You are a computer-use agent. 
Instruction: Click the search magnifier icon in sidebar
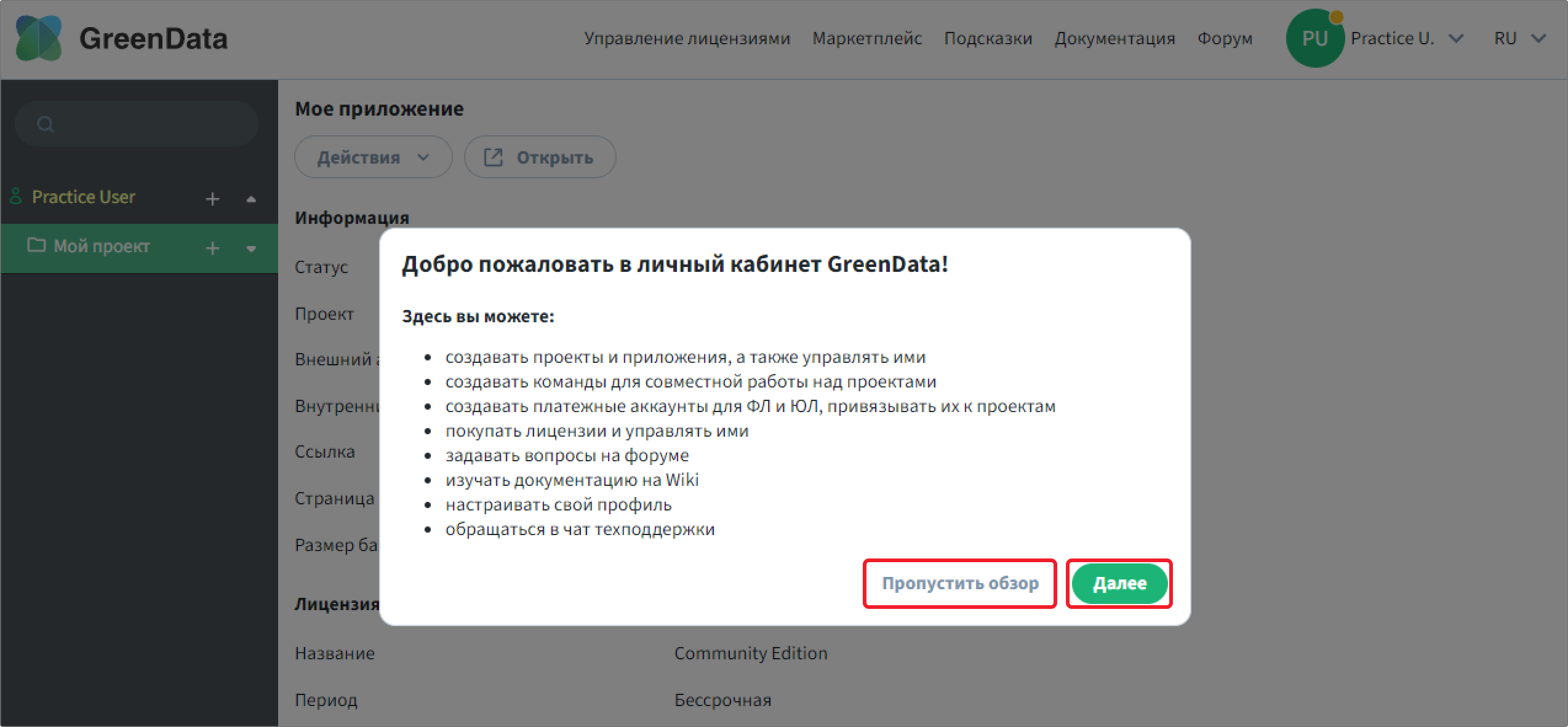click(x=46, y=124)
